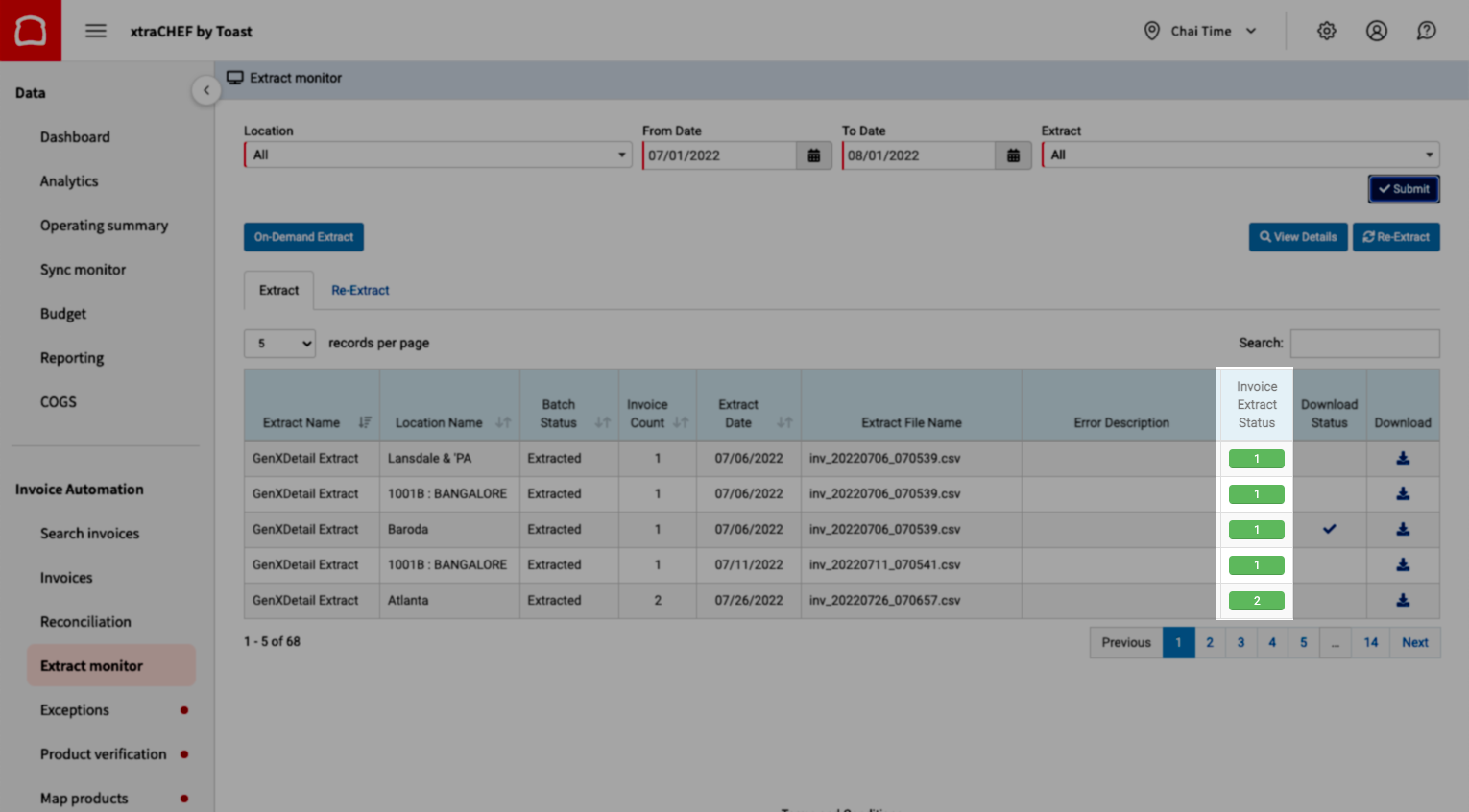
Task: Toggle sorting on the Invoice Count column
Action: click(679, 422)
